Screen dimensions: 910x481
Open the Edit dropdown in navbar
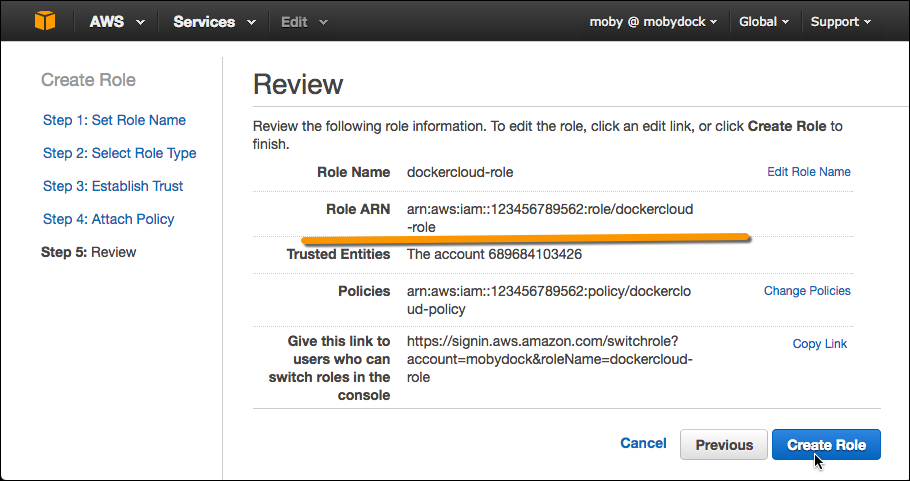(303, 22)
